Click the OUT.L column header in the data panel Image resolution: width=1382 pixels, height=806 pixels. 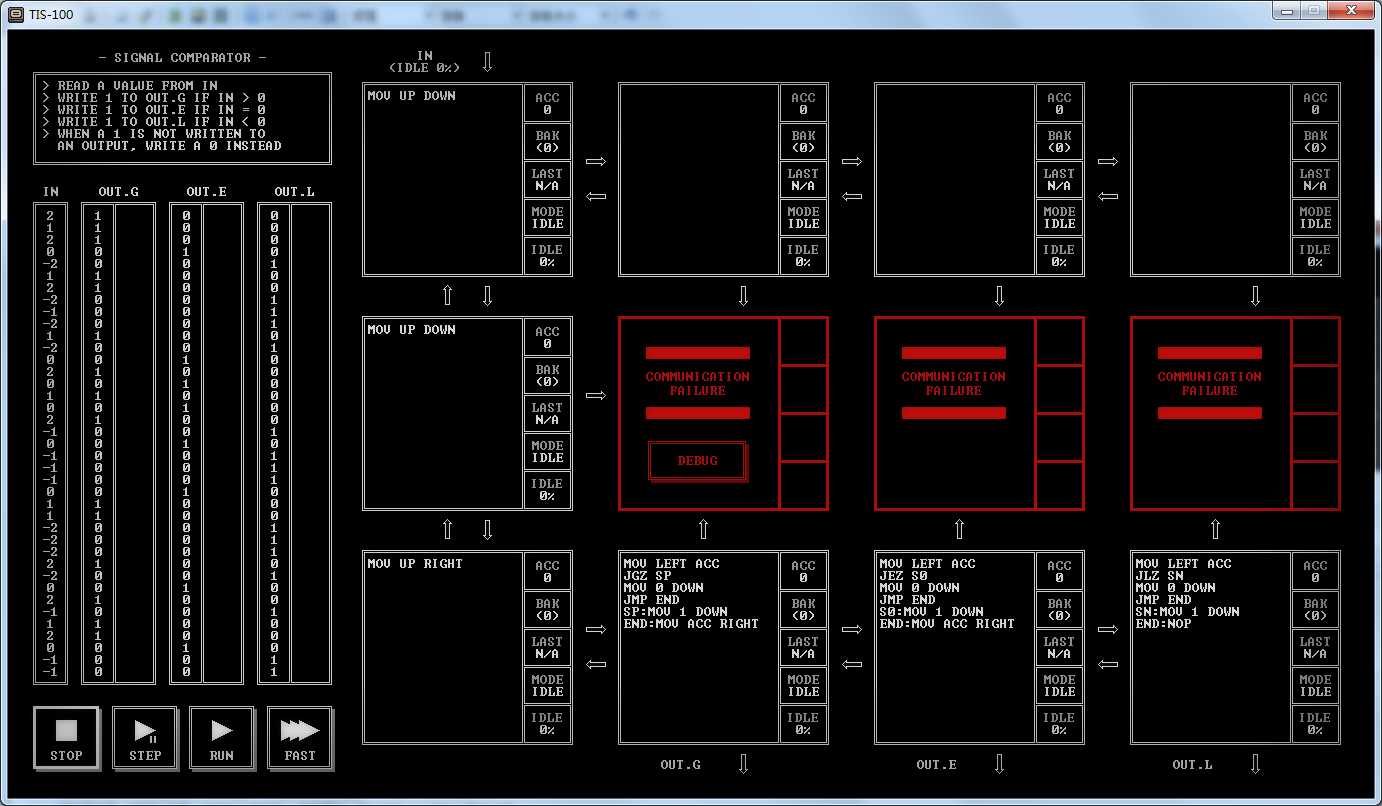click(x=294, y=192)
